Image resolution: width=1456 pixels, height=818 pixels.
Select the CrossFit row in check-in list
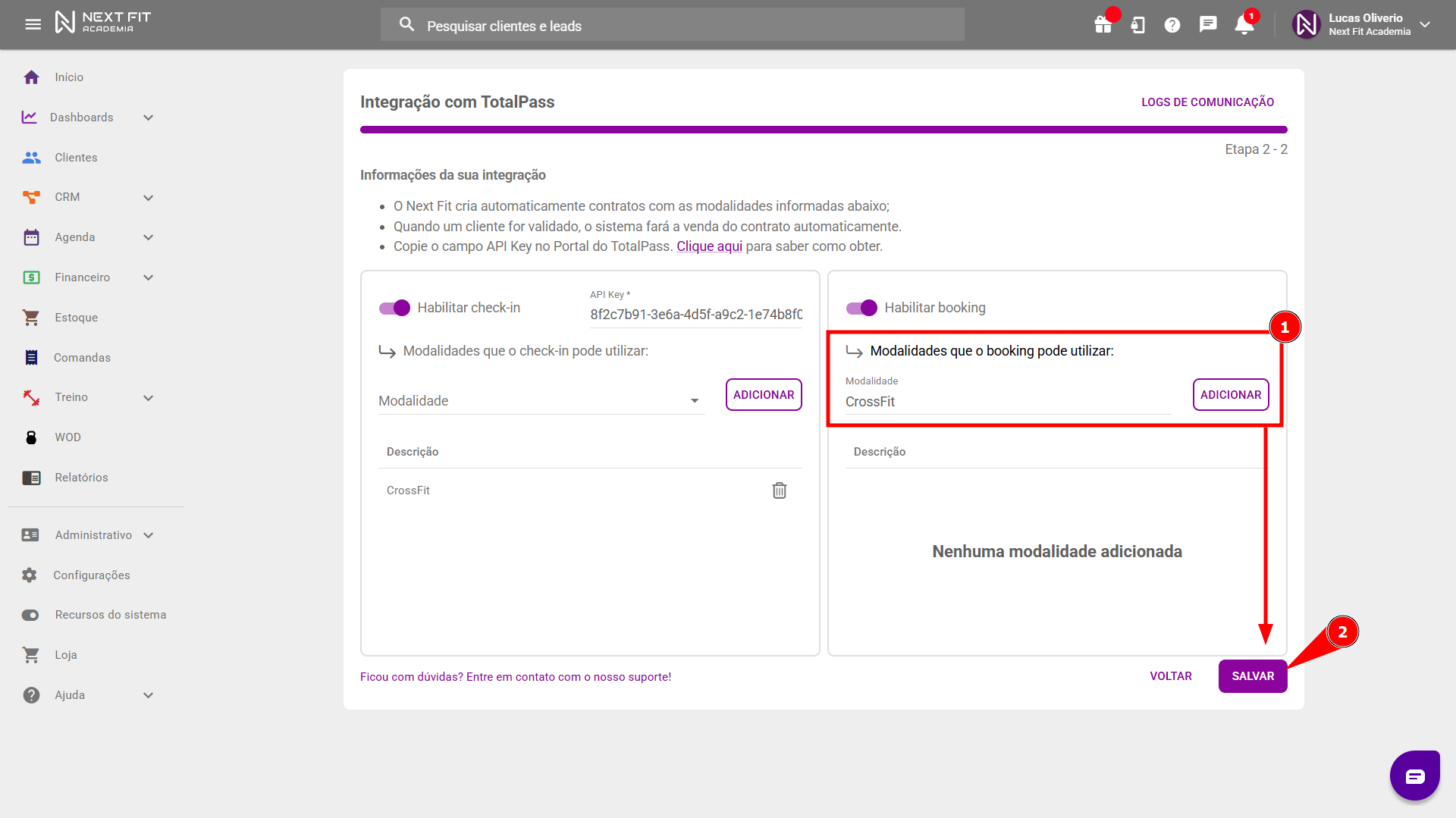[590, 490]
